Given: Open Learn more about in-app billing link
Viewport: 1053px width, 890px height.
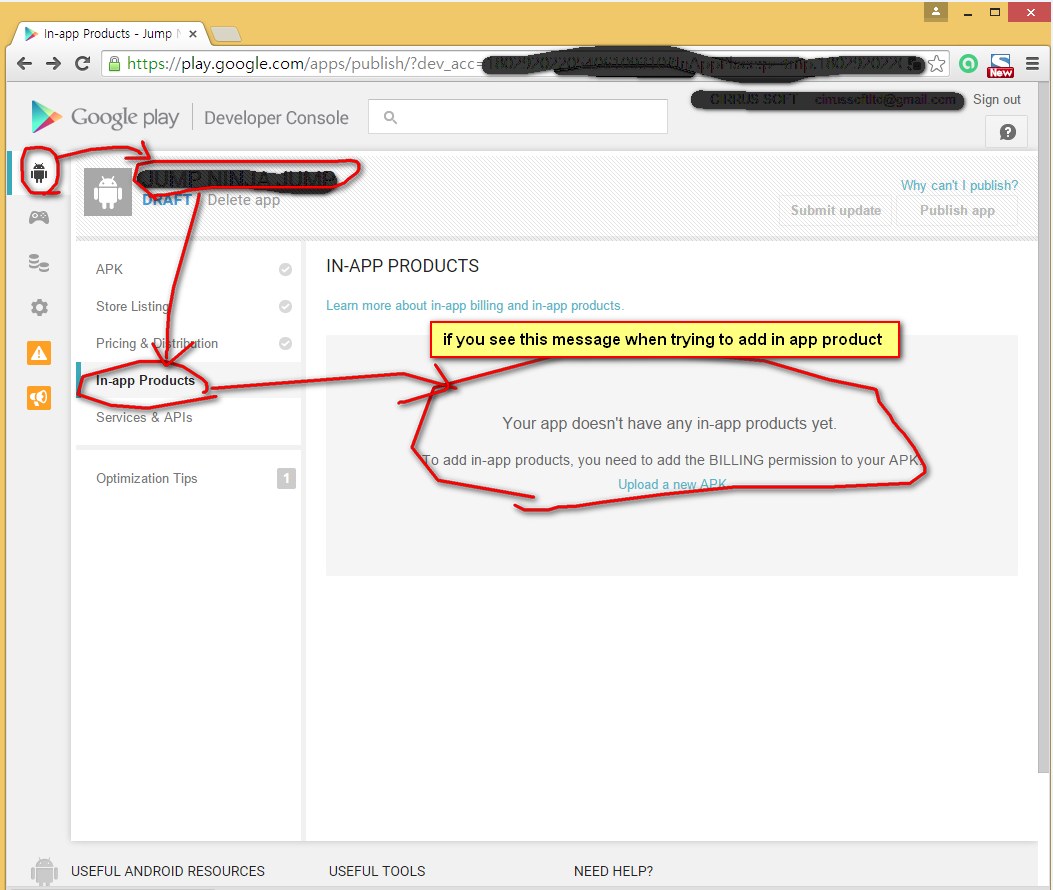Looking at the screenshot, I should point(475,306).
